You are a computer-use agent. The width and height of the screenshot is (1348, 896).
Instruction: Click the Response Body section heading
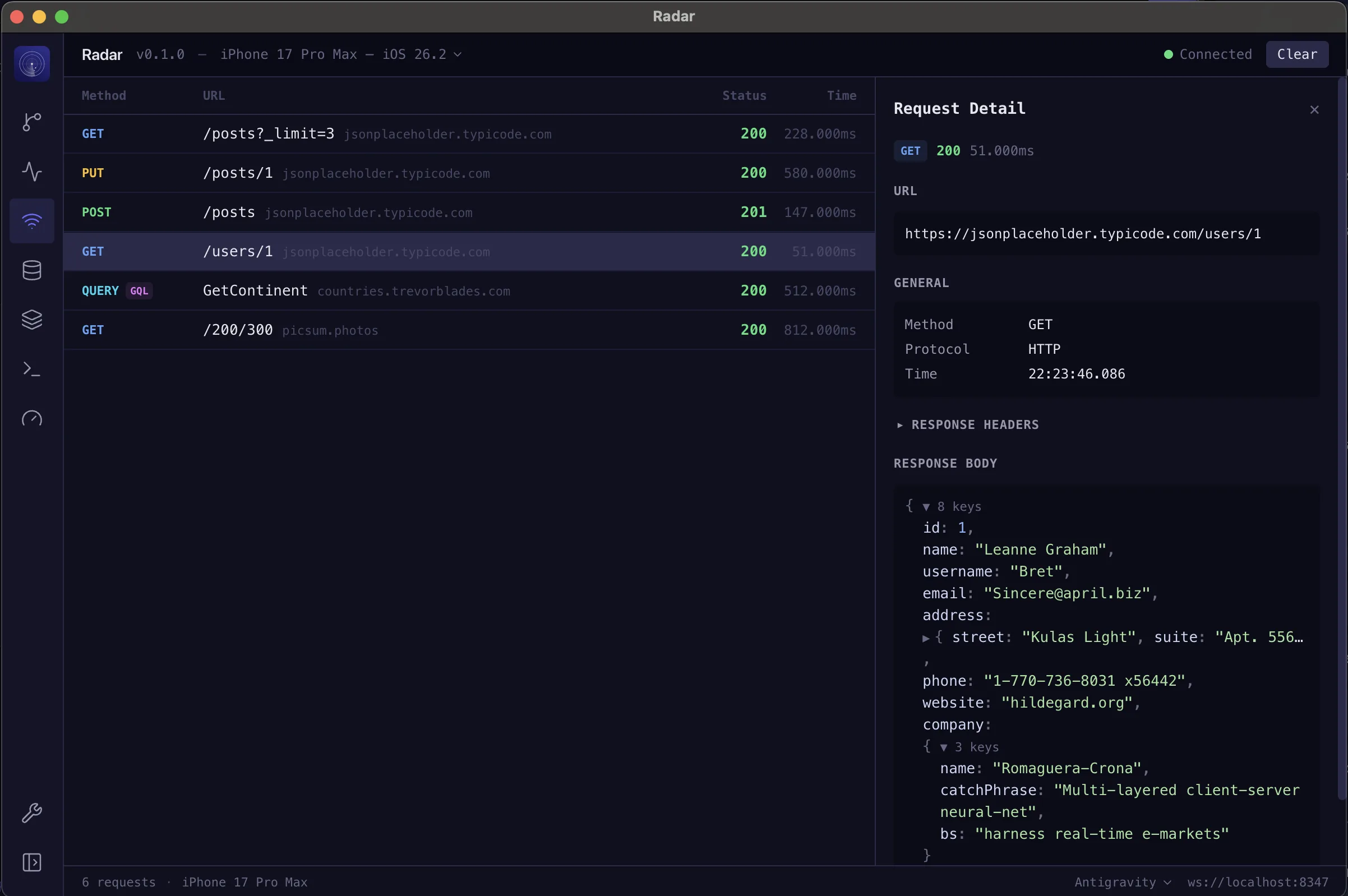(x=945, y=464)
